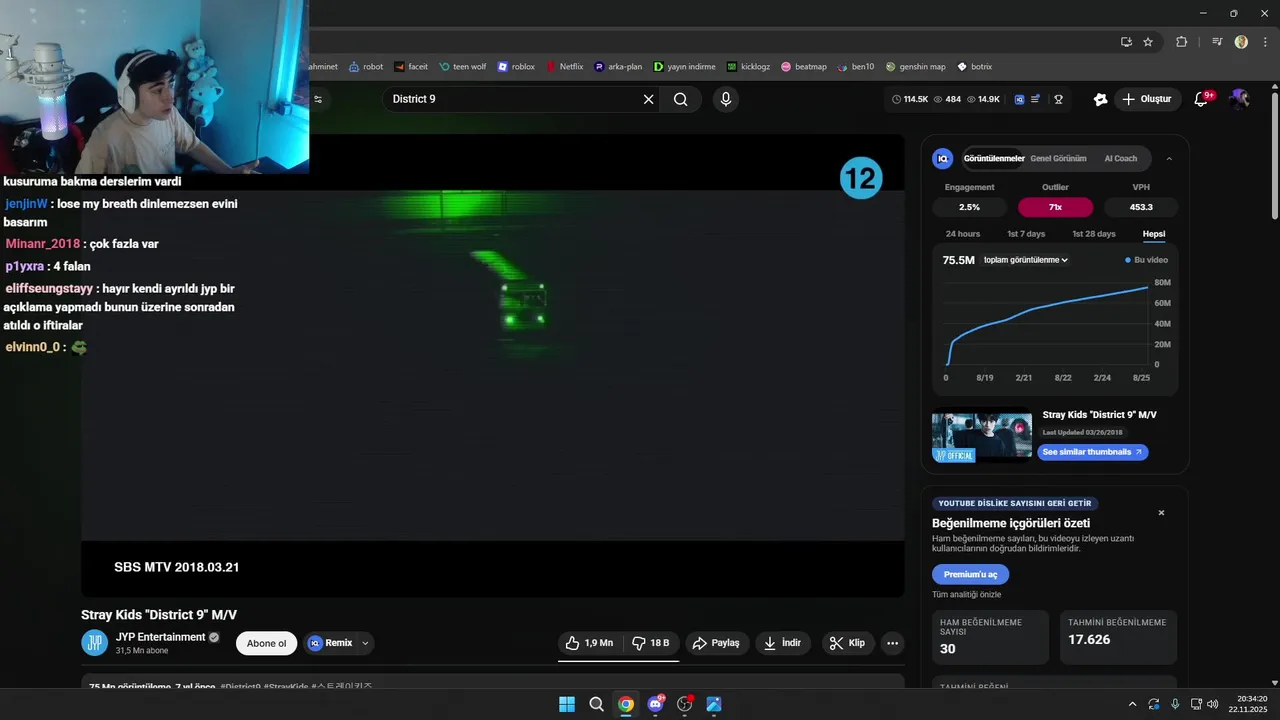Switch to the Genel Görünüm tab
The image size is (1280, 720).
[x=1058, y=158]
